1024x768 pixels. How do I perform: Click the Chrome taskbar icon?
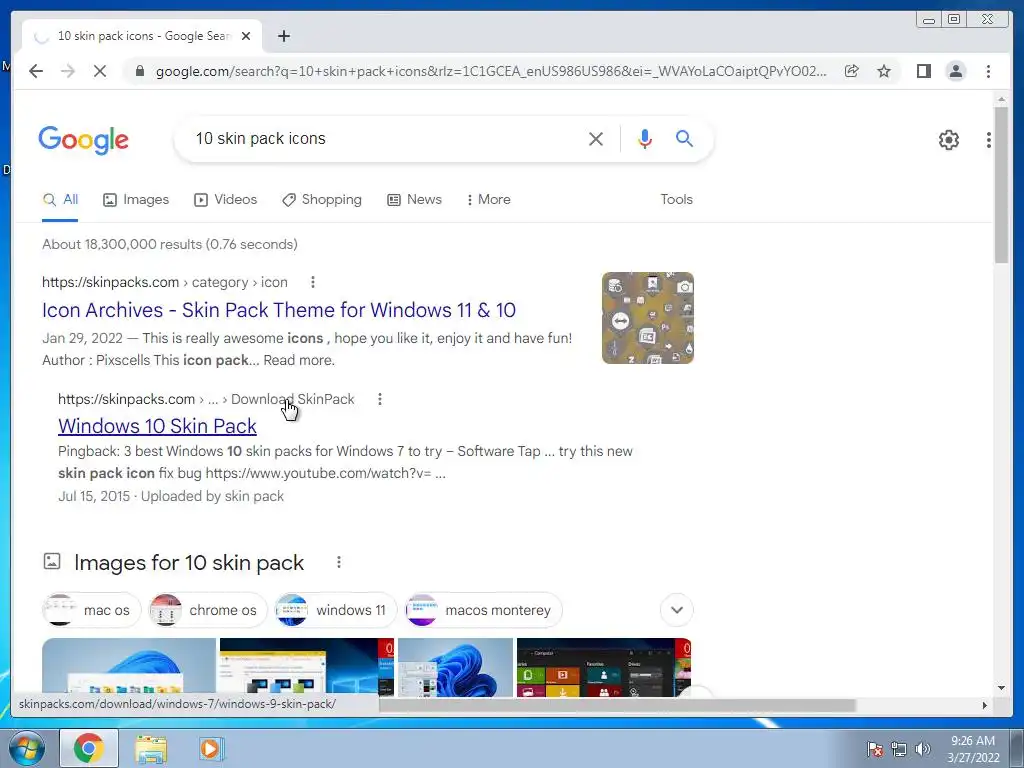pyautogui.click(x=89, y=748)
